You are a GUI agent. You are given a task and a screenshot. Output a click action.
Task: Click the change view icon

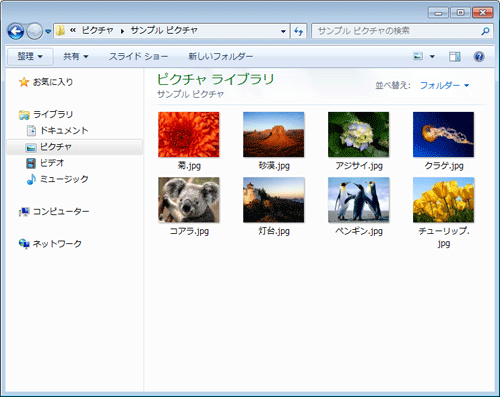click(418, 56)
